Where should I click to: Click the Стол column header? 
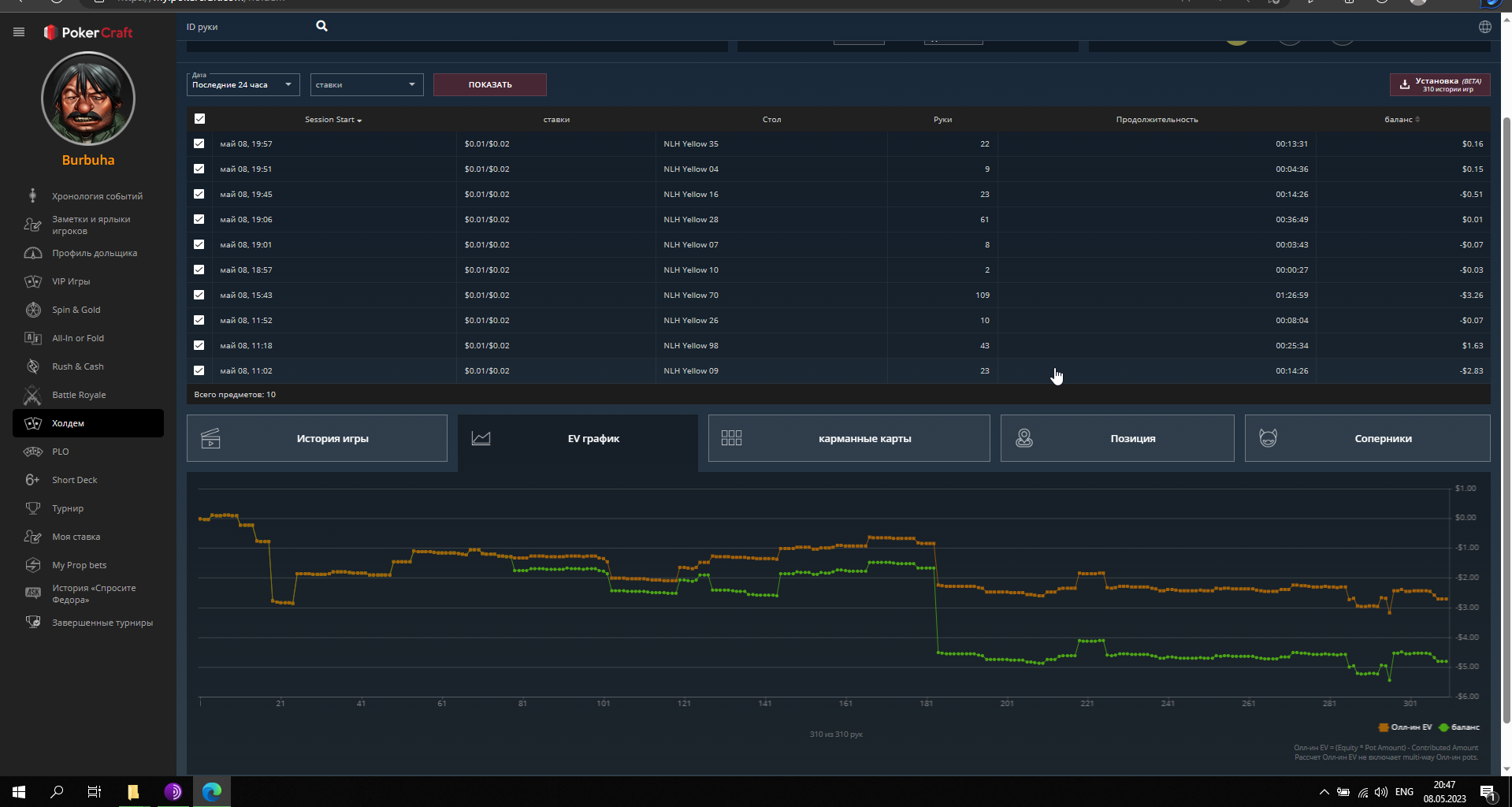point(771,120)
